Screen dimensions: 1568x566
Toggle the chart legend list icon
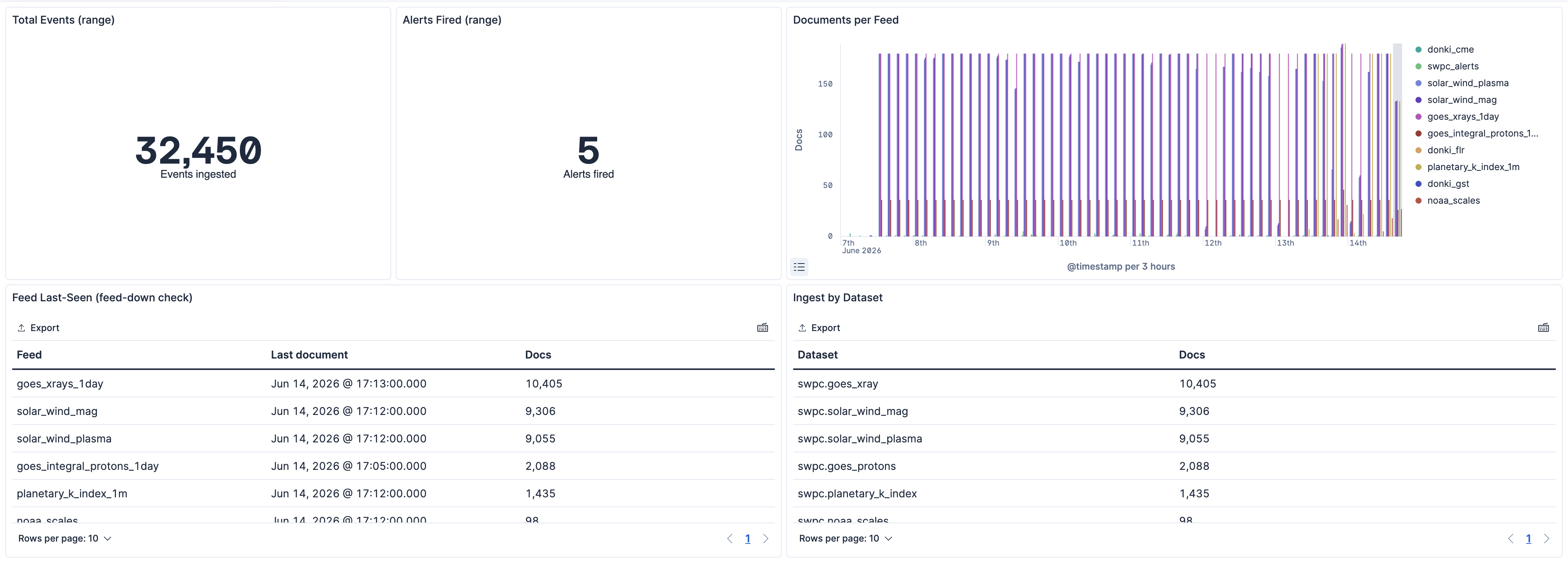pyautogui.click(x=799, y=267)
